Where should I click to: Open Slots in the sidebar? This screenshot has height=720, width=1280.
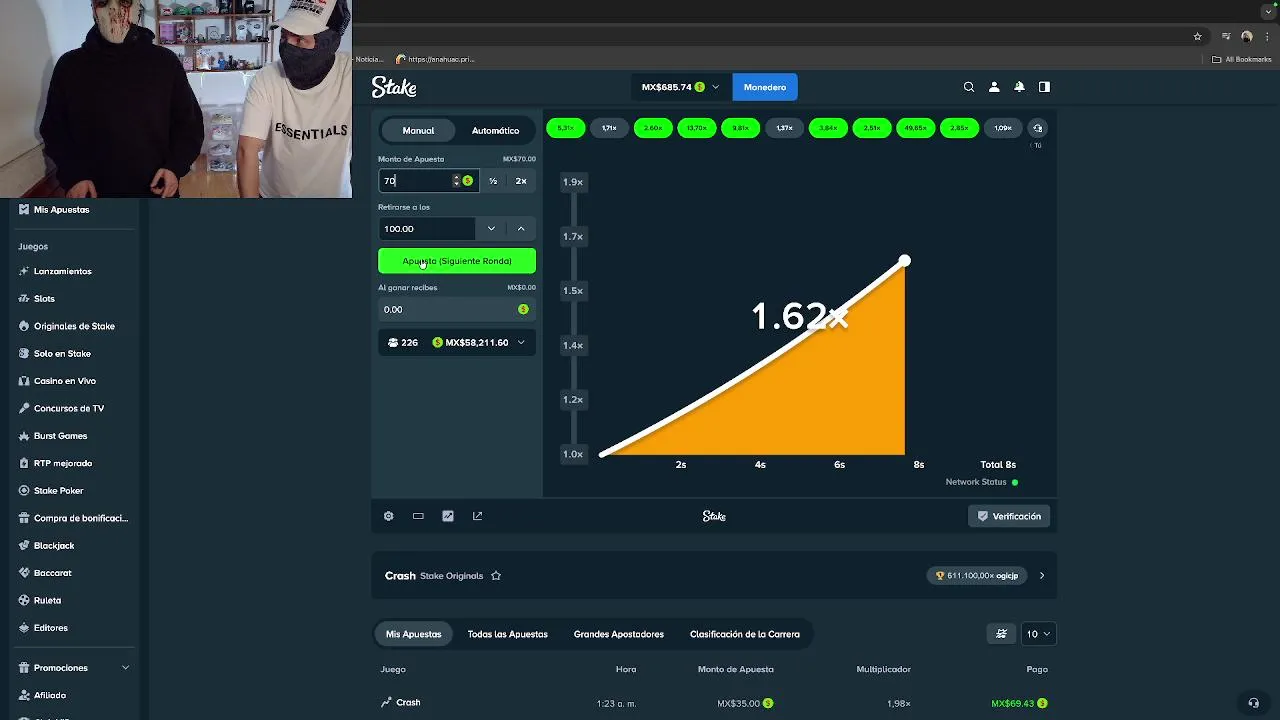[x=44, y=299]
